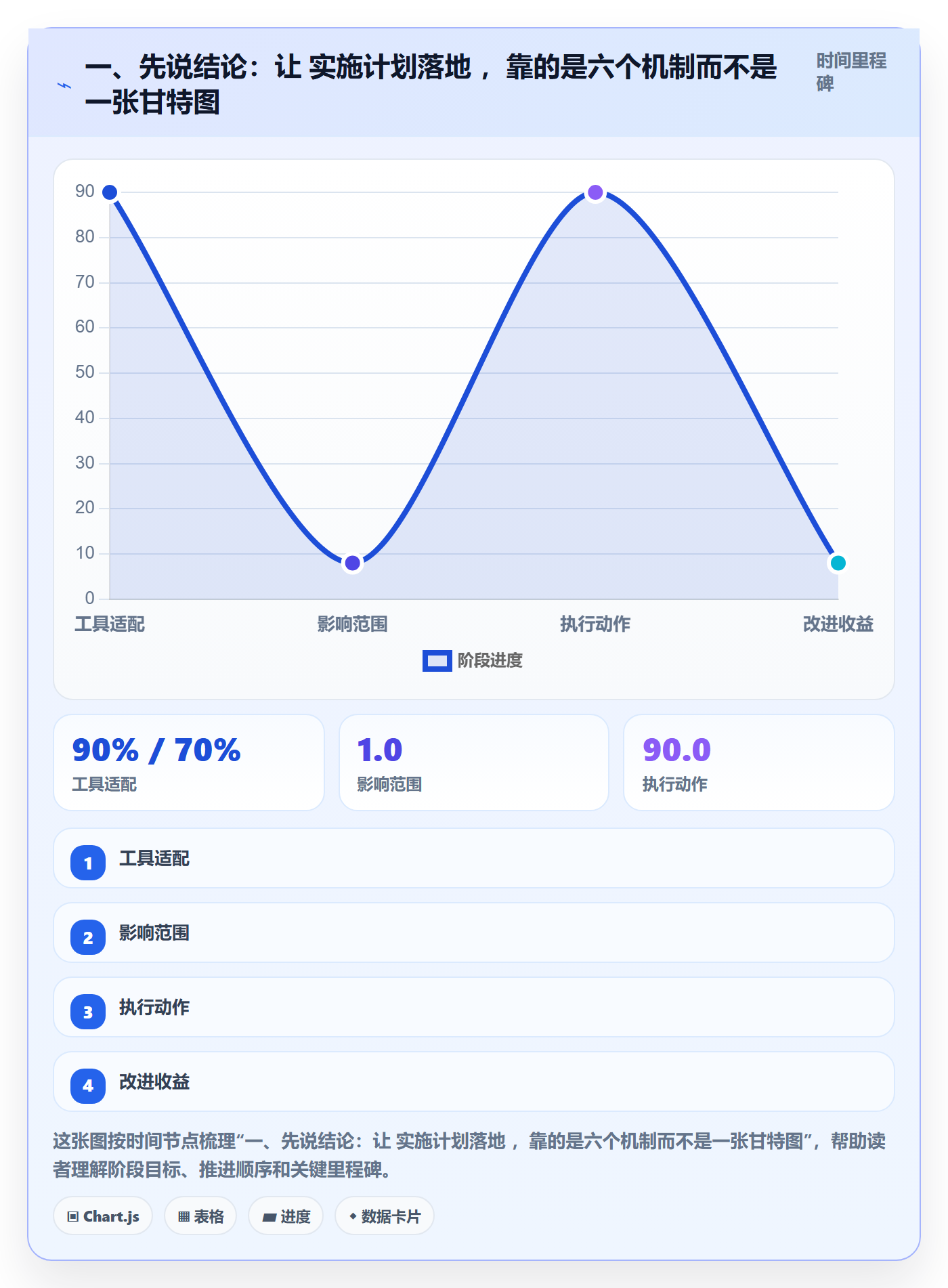Click the number 1 badge for 工具适配
This screenshot has width=948, height=1288.
click(88, 863)
